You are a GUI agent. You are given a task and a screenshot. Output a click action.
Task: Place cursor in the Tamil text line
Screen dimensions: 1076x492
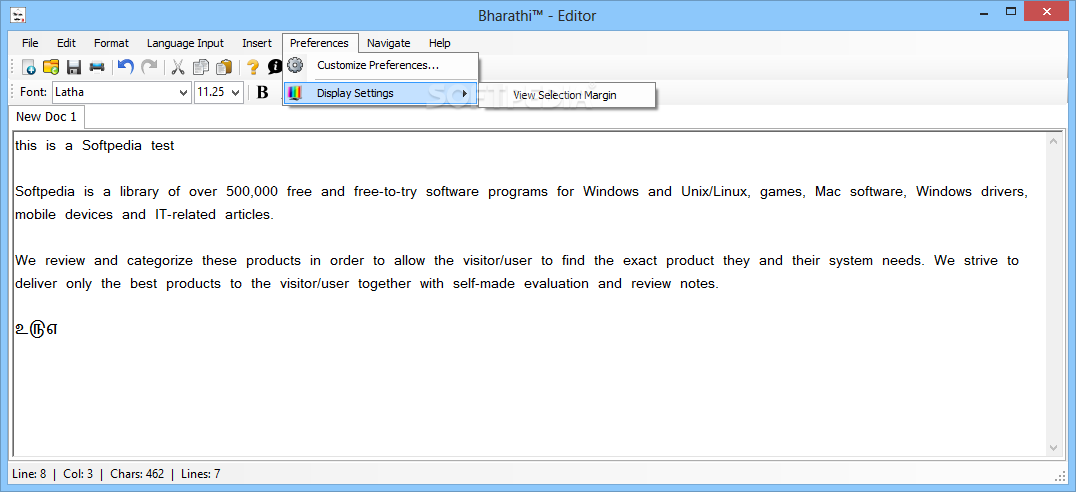pyautogui.click(x=36, y=328)
